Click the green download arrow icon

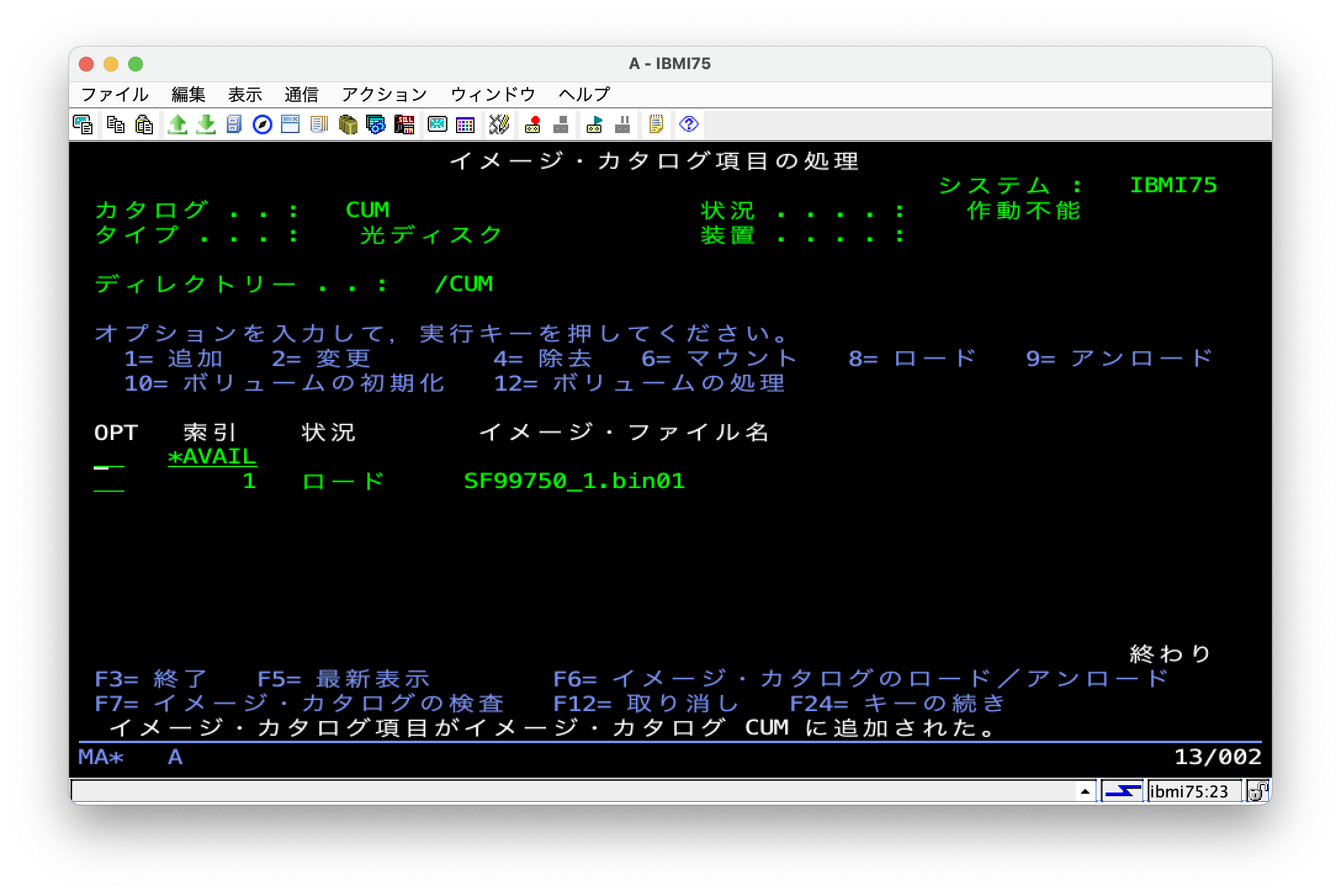(x=206, y=125)
